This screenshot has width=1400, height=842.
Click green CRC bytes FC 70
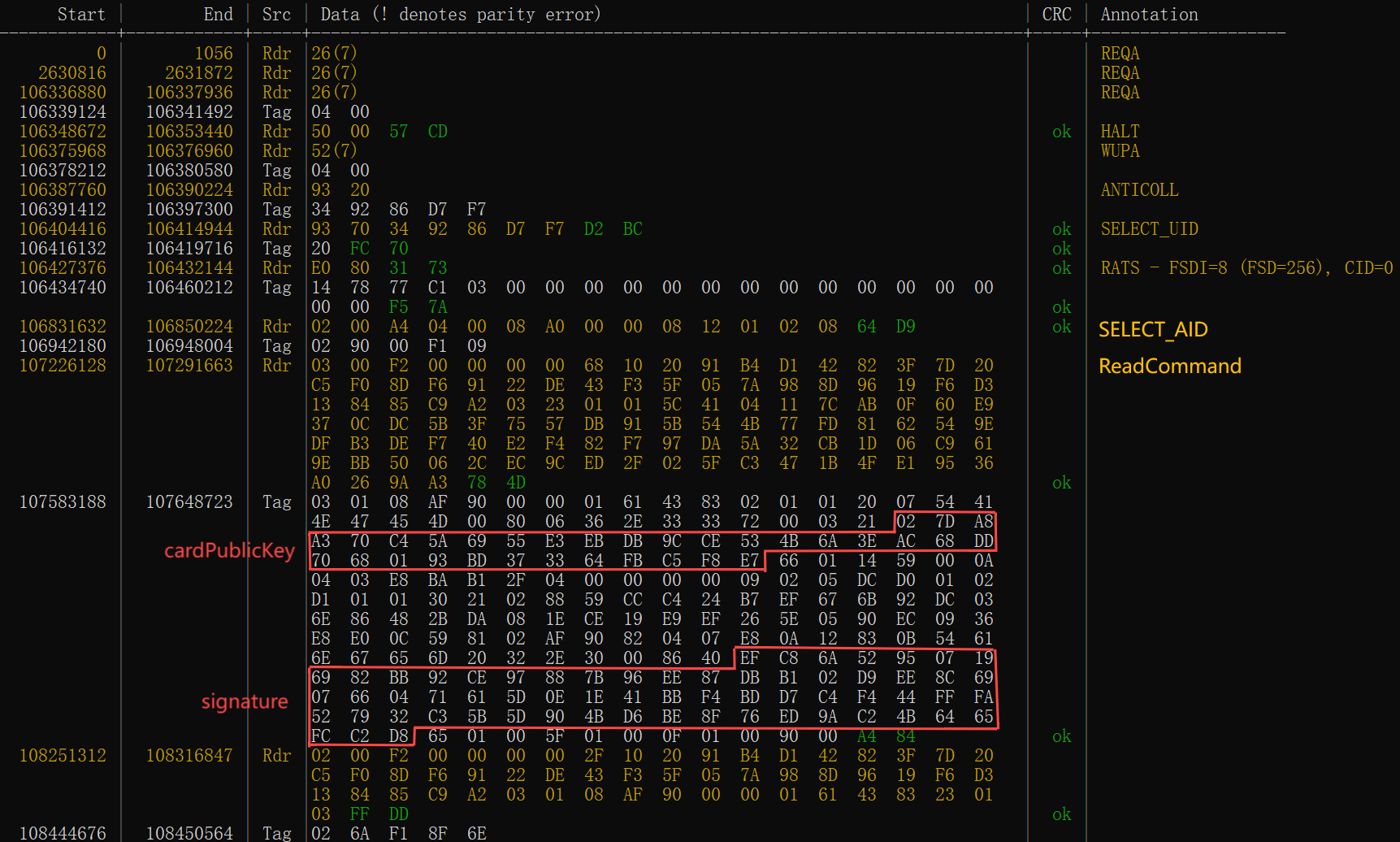379,249
